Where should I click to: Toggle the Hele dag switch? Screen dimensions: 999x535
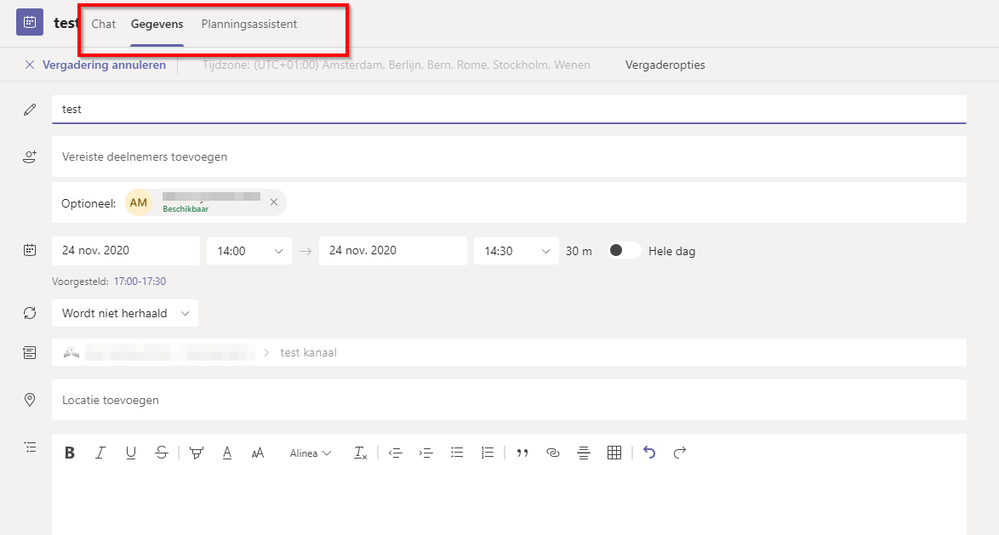pos(624,250)
